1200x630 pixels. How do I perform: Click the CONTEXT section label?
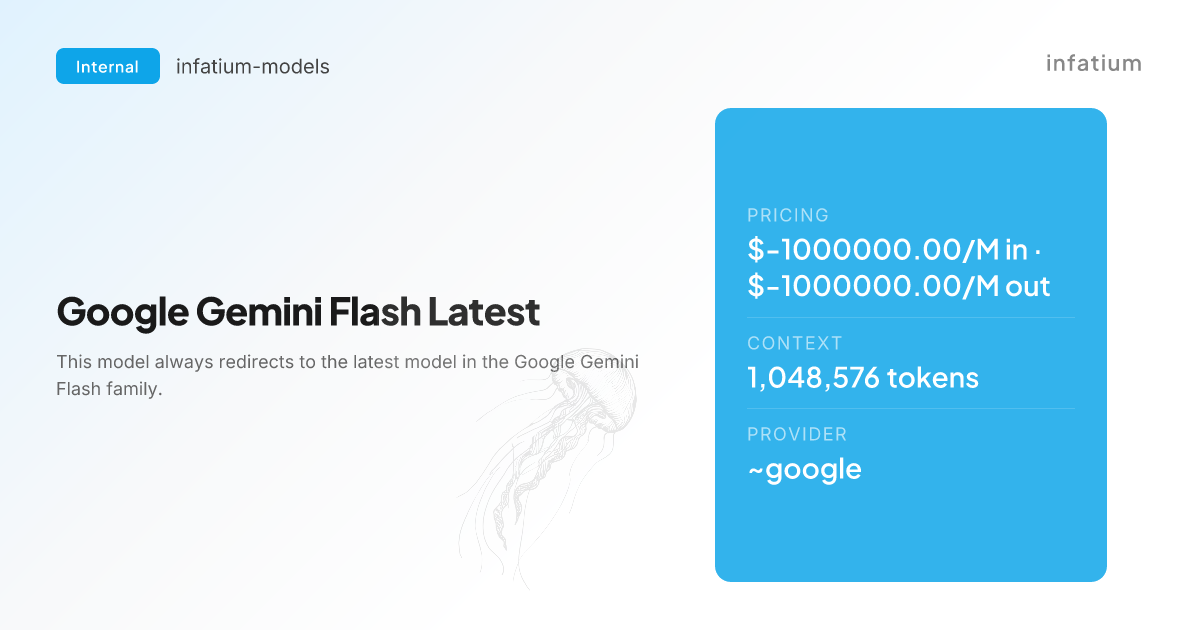point(795,343)
